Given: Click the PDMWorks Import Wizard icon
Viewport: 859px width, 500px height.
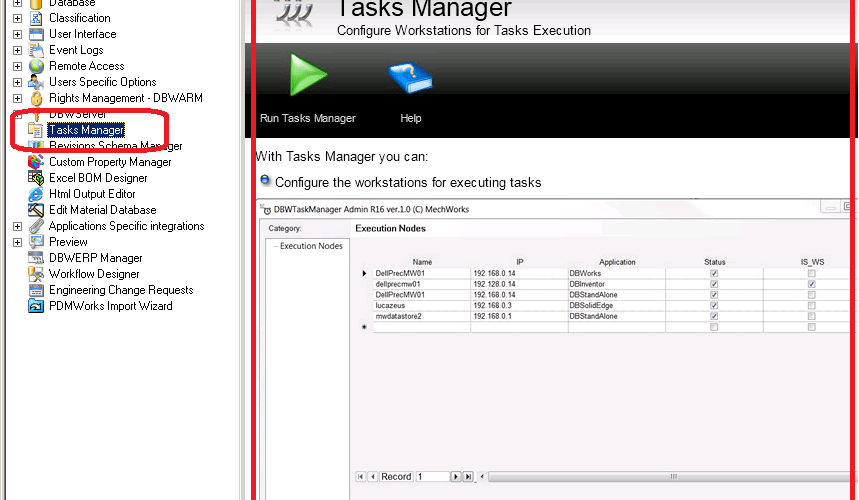Looking at the screenshot, I should 36,306.
